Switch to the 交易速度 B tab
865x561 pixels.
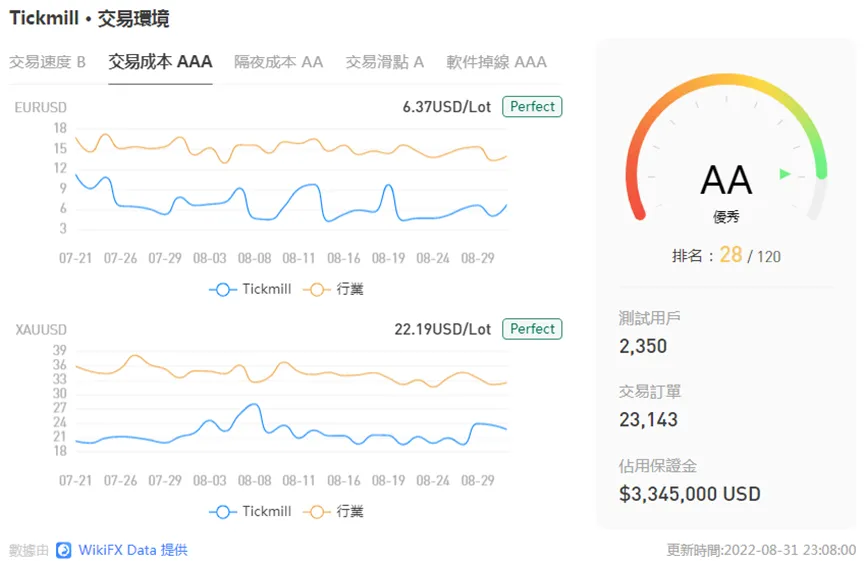47,62
